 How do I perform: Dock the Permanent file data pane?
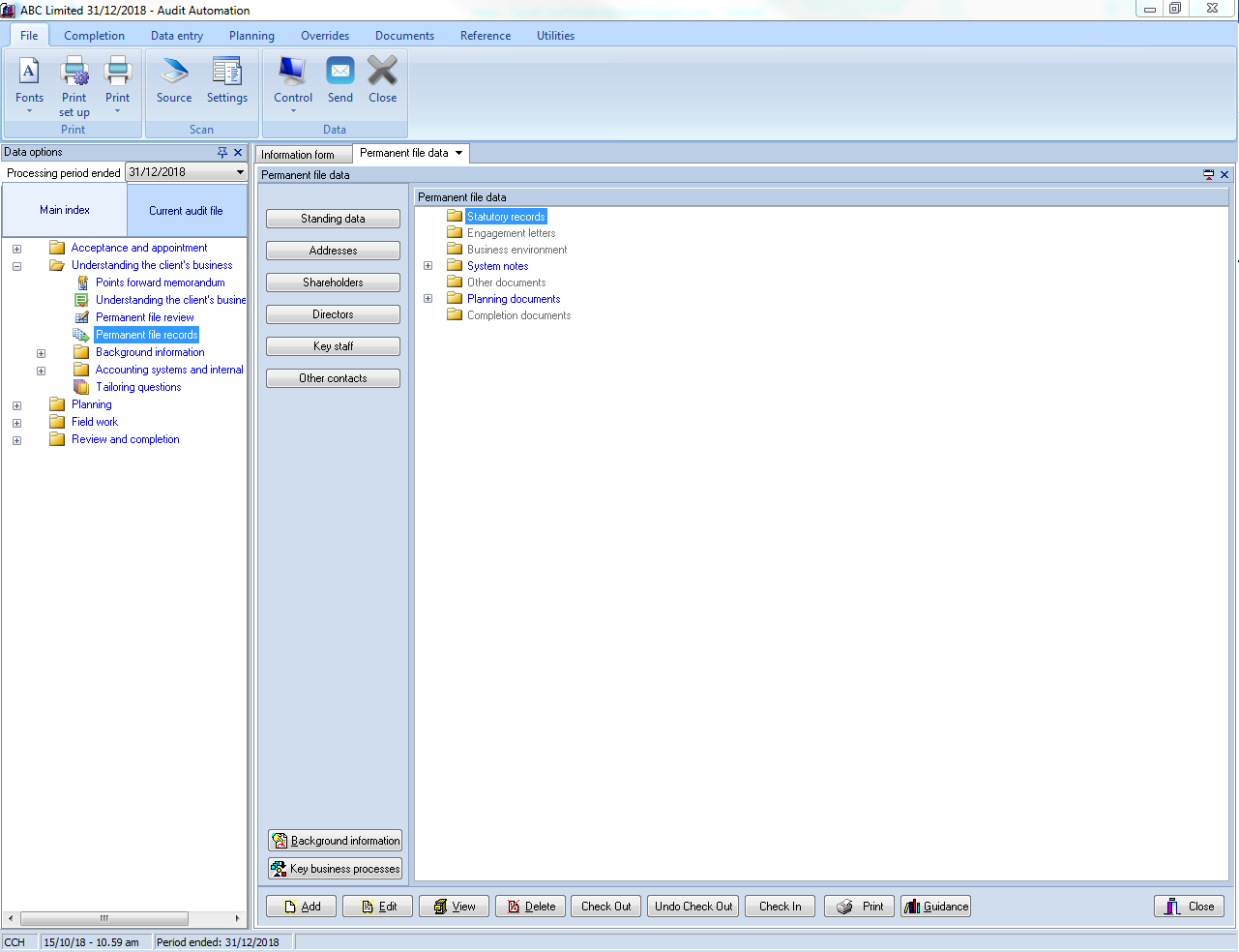[1209, 175]
